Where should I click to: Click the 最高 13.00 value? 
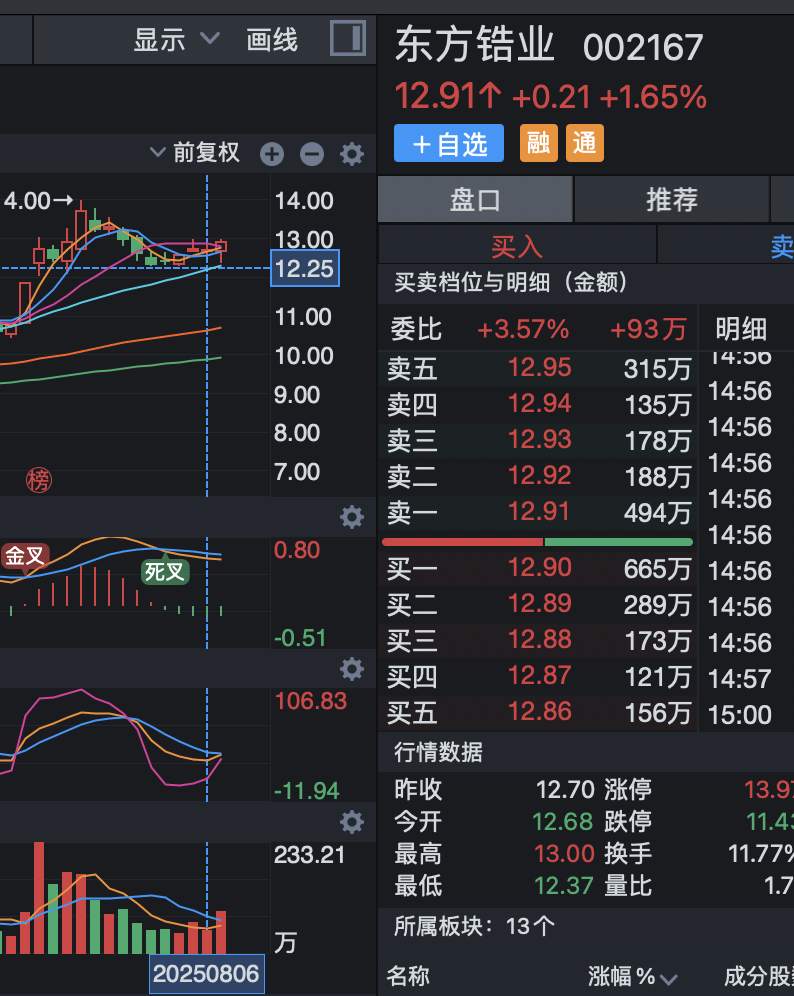(564, 854)
